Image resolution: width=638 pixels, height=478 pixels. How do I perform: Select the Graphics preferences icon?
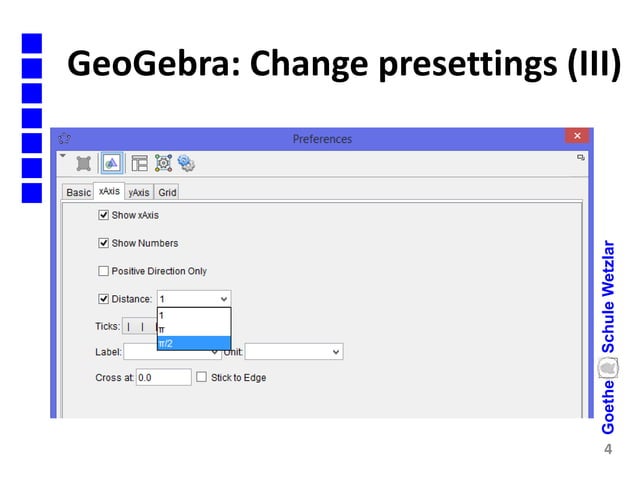tap(111, 163)
